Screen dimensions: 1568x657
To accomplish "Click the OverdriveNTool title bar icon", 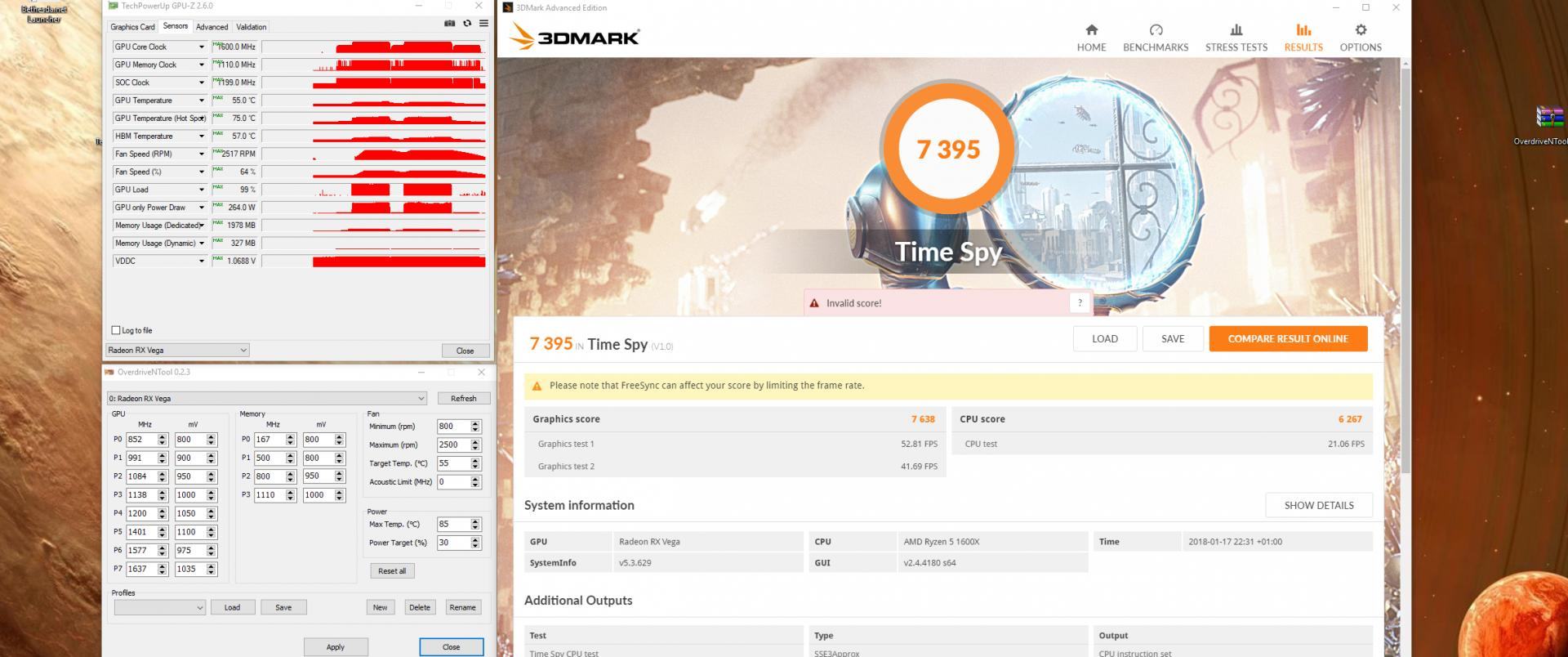I will click(110, 372).
